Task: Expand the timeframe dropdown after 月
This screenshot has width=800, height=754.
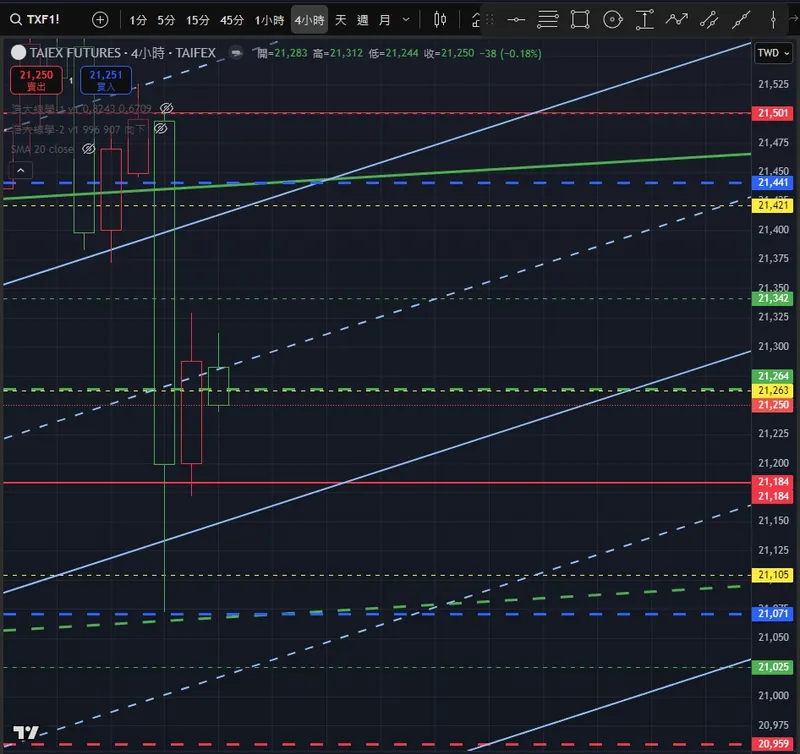Action: (406, 20)
